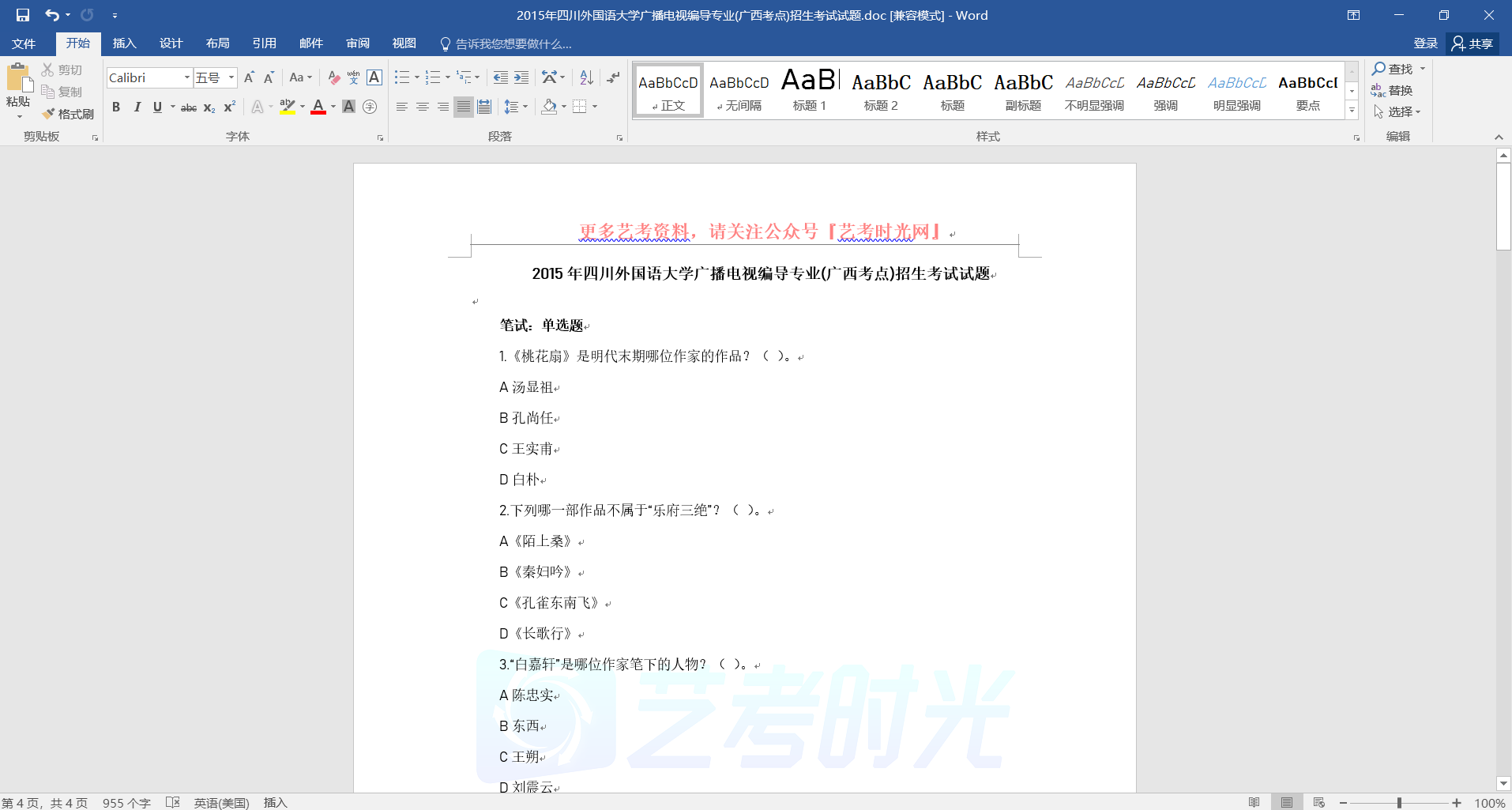
Task: Click the Format Painter (格式刷) icon
Action: coord(68,114)
